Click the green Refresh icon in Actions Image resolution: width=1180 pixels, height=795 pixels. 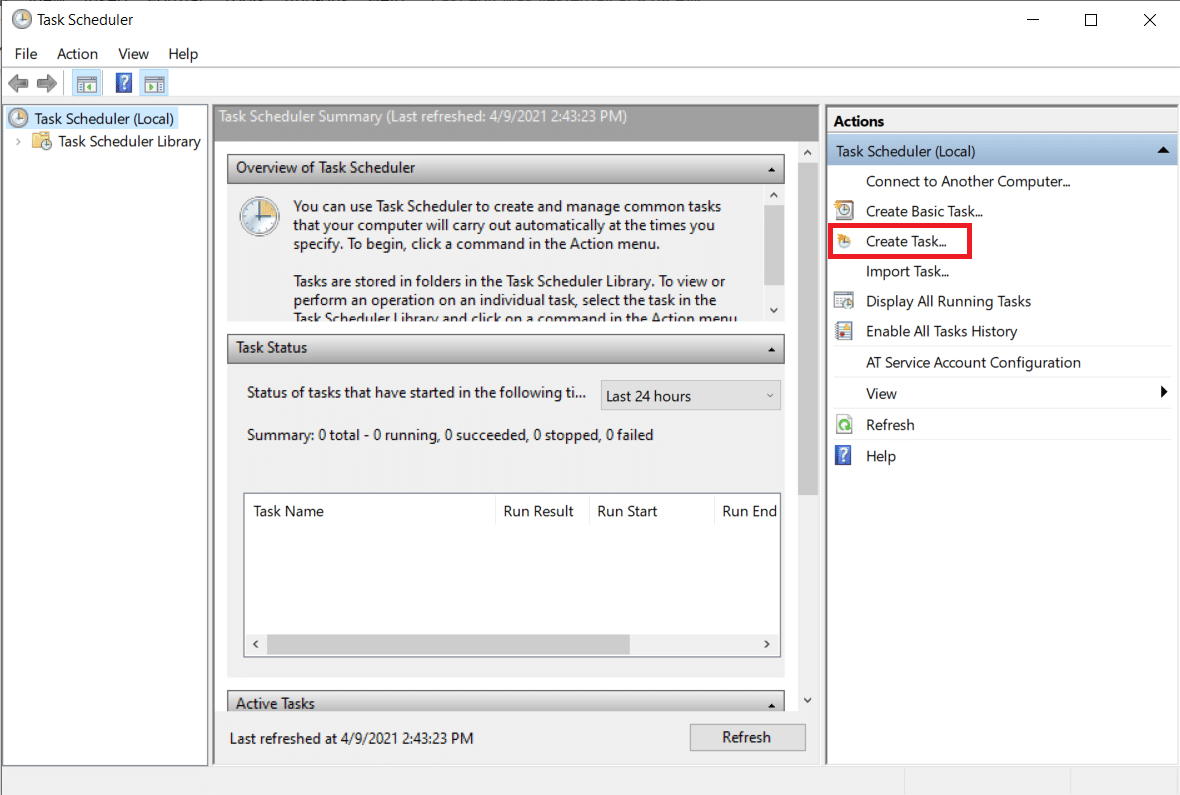point(844,425)
